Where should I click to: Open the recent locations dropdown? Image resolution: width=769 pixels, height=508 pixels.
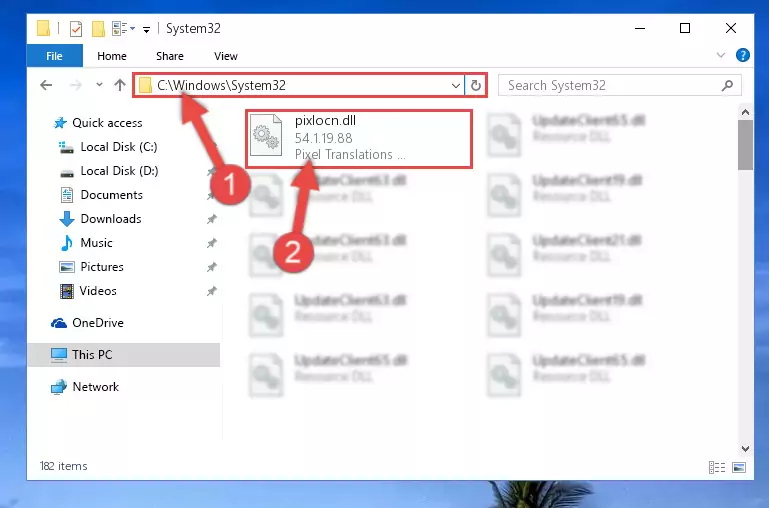100,85
